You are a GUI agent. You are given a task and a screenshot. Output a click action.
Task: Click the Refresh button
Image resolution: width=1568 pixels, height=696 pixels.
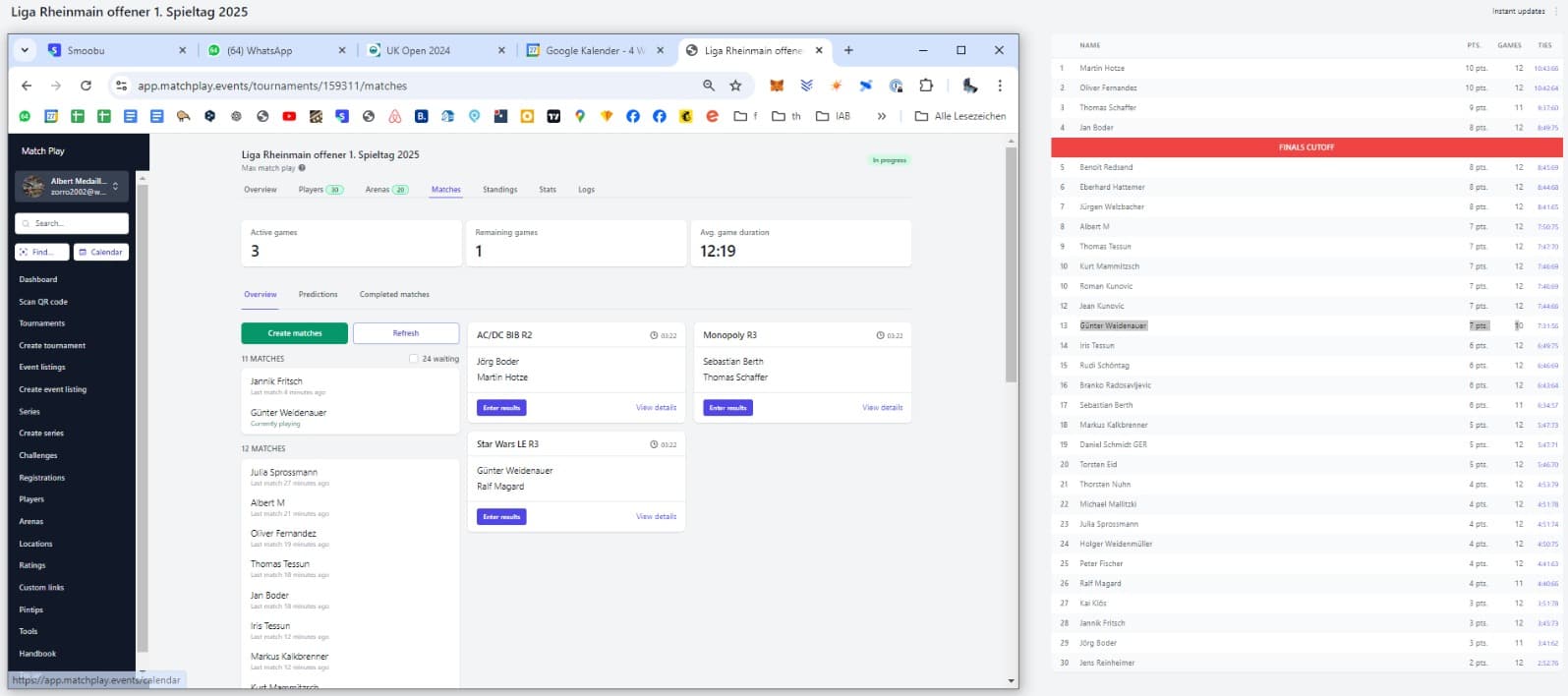tap(406, 333)
